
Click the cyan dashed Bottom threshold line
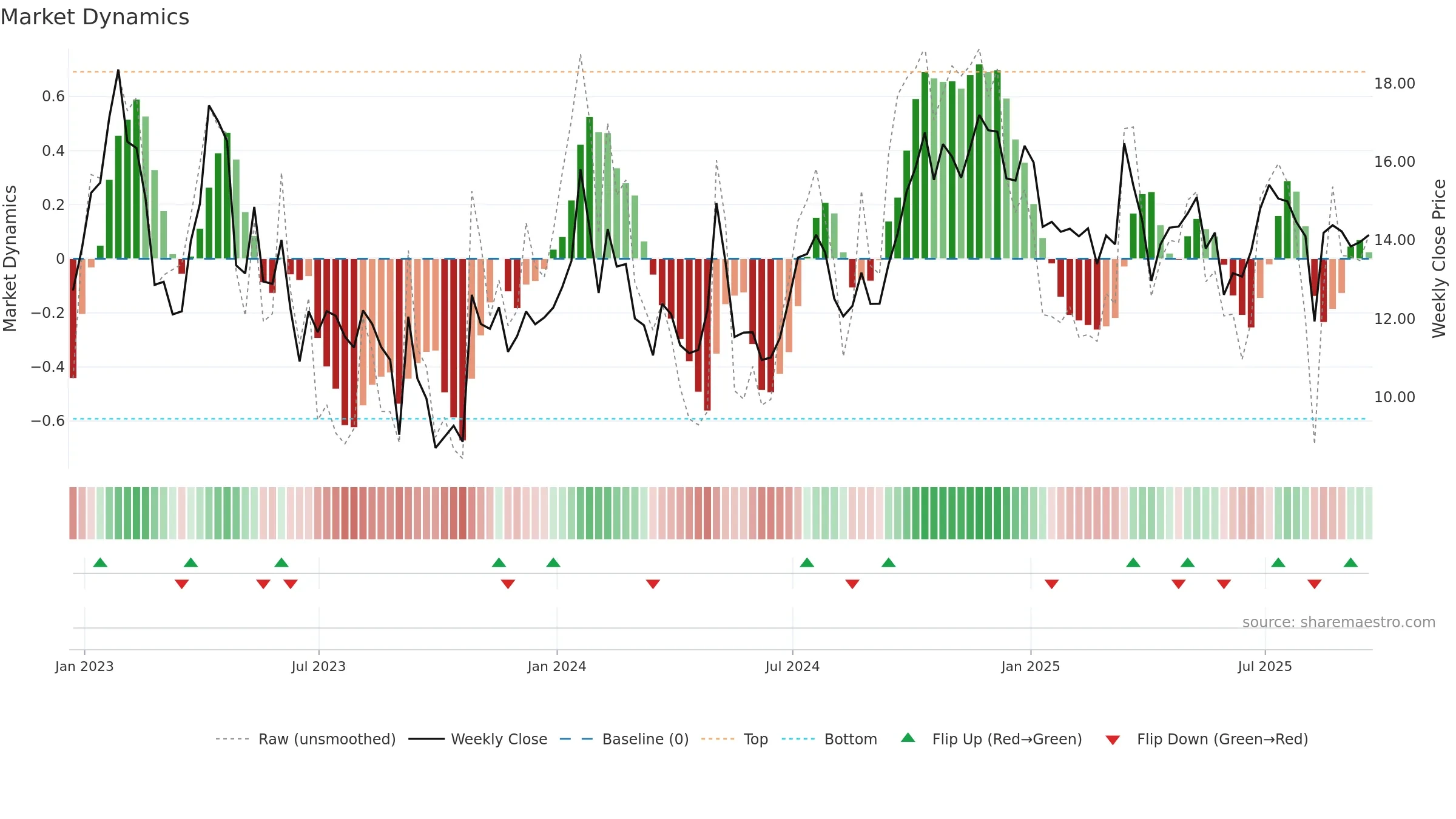coord(720,419)
